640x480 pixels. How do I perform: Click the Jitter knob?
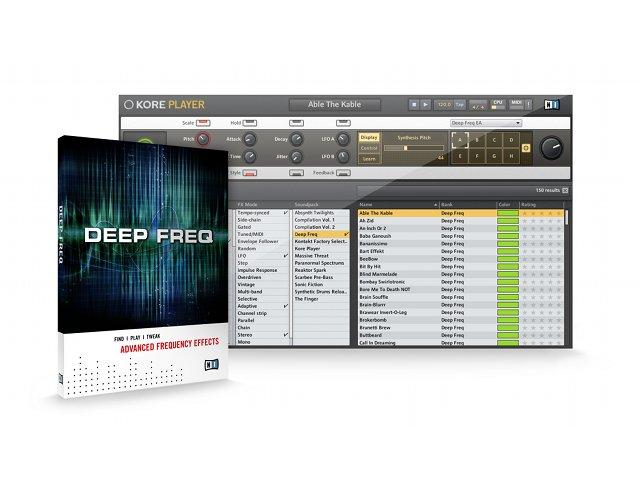coord(297,156)
